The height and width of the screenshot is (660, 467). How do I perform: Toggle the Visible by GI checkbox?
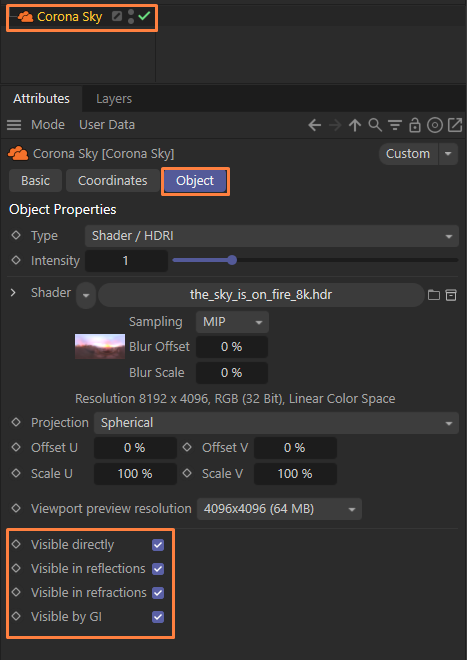pos(158,617)
